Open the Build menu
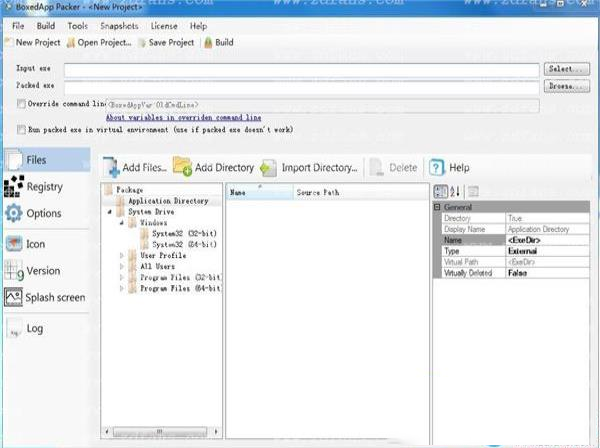Screen dimensions: 600x448 46,26
